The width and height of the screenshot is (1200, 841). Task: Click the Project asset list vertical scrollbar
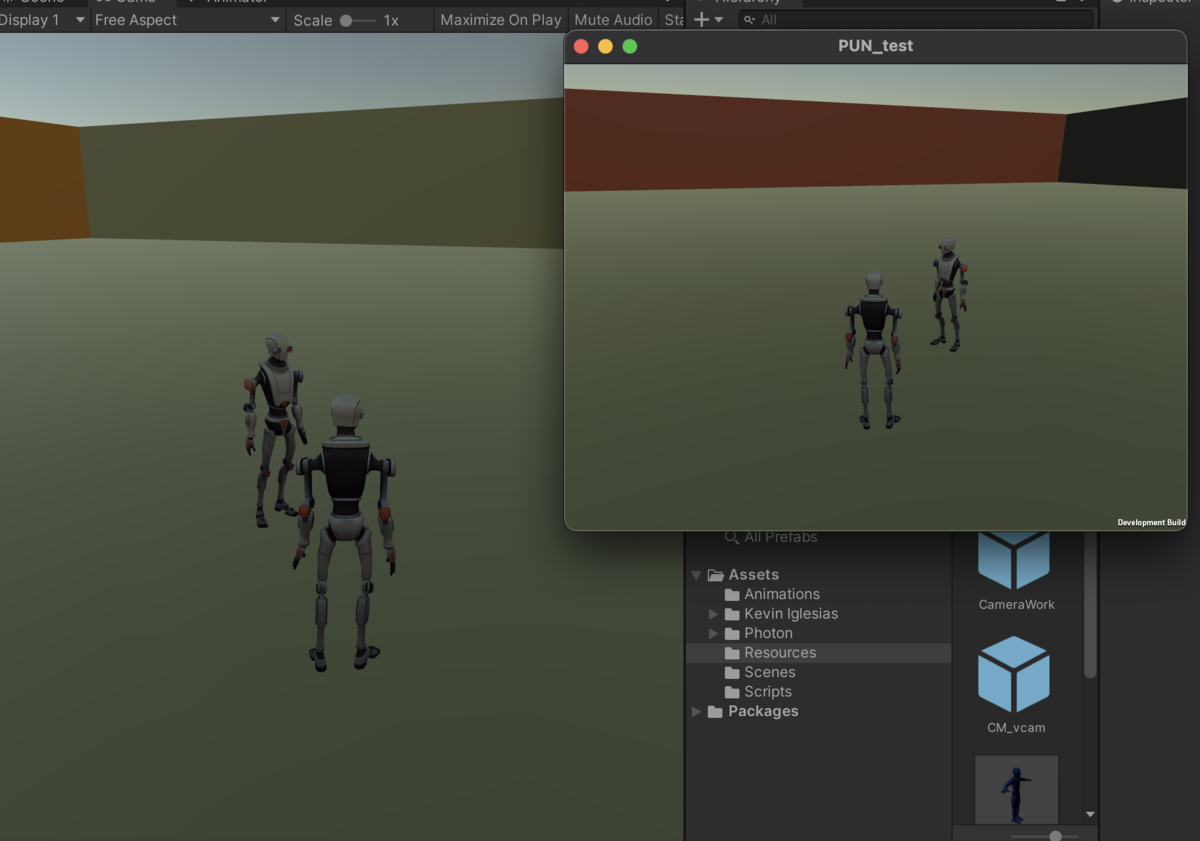tap(1090, 606)
